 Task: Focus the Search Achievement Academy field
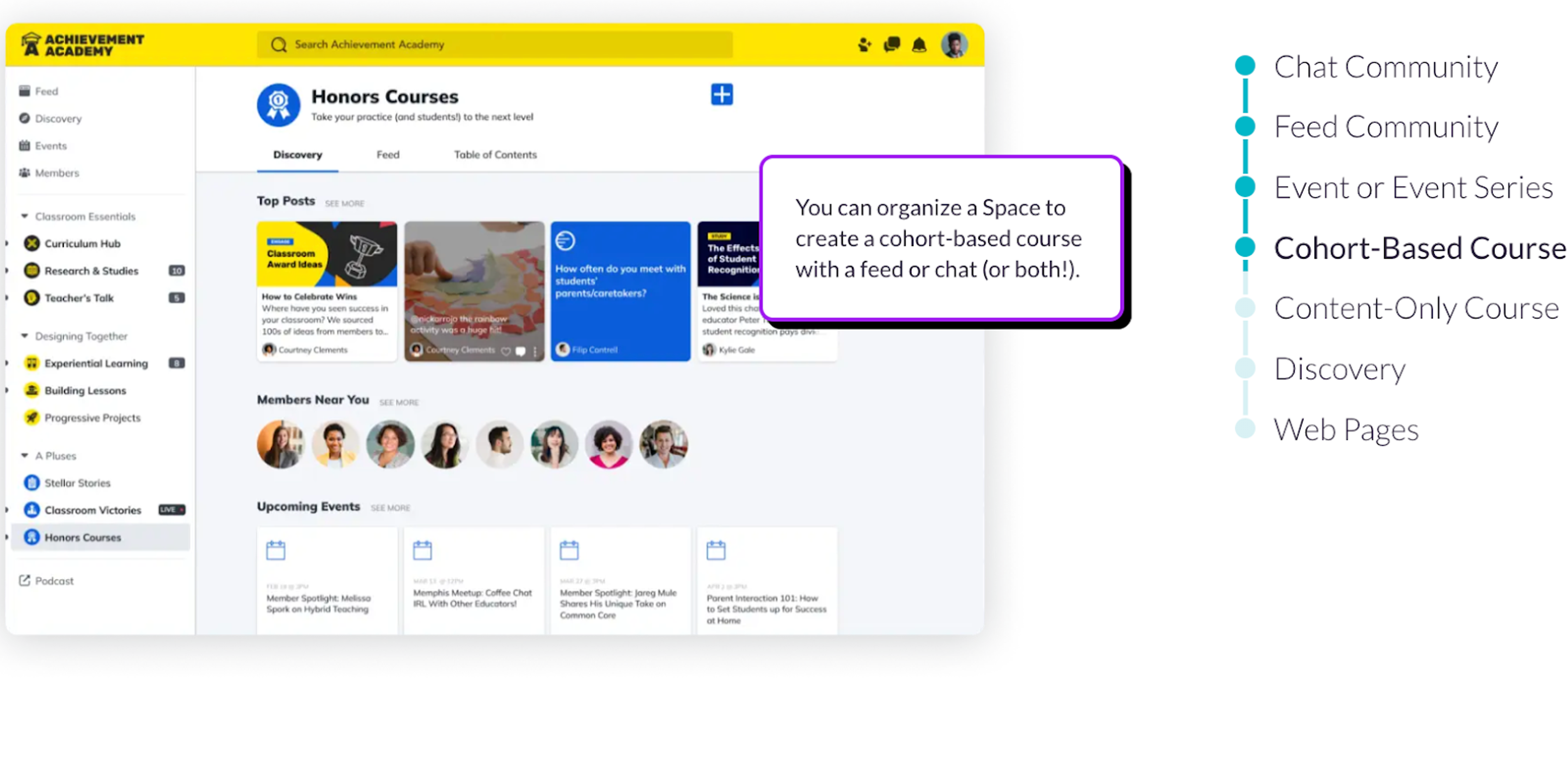494,45
